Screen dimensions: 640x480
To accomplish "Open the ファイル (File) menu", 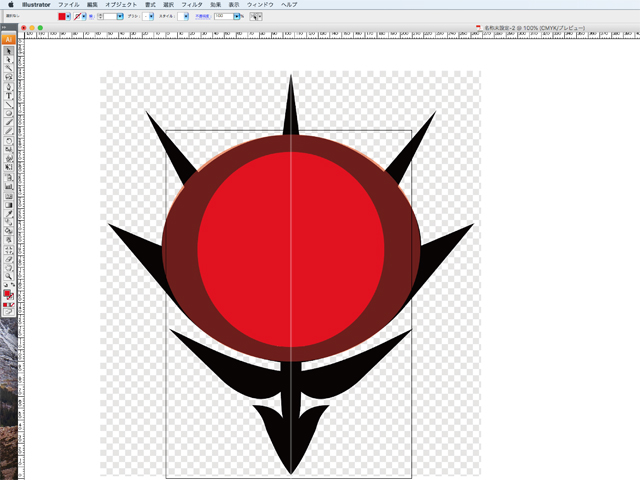I will point(69,4).
